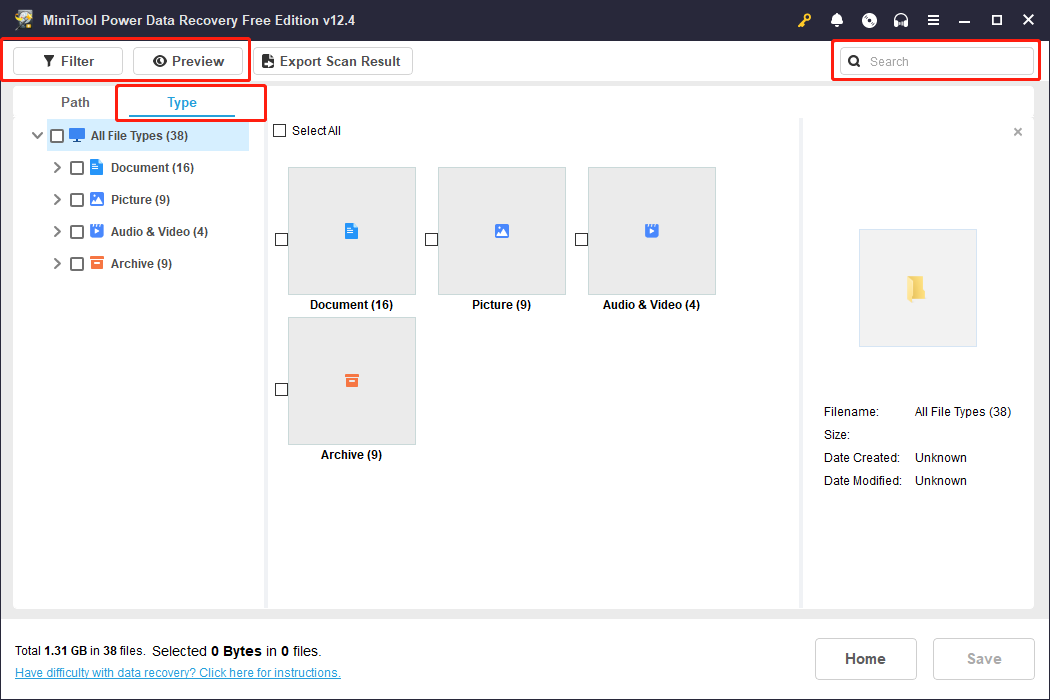Check the Picture (9) tree checkbox
1050x700 pixels.
coord(77,200)
